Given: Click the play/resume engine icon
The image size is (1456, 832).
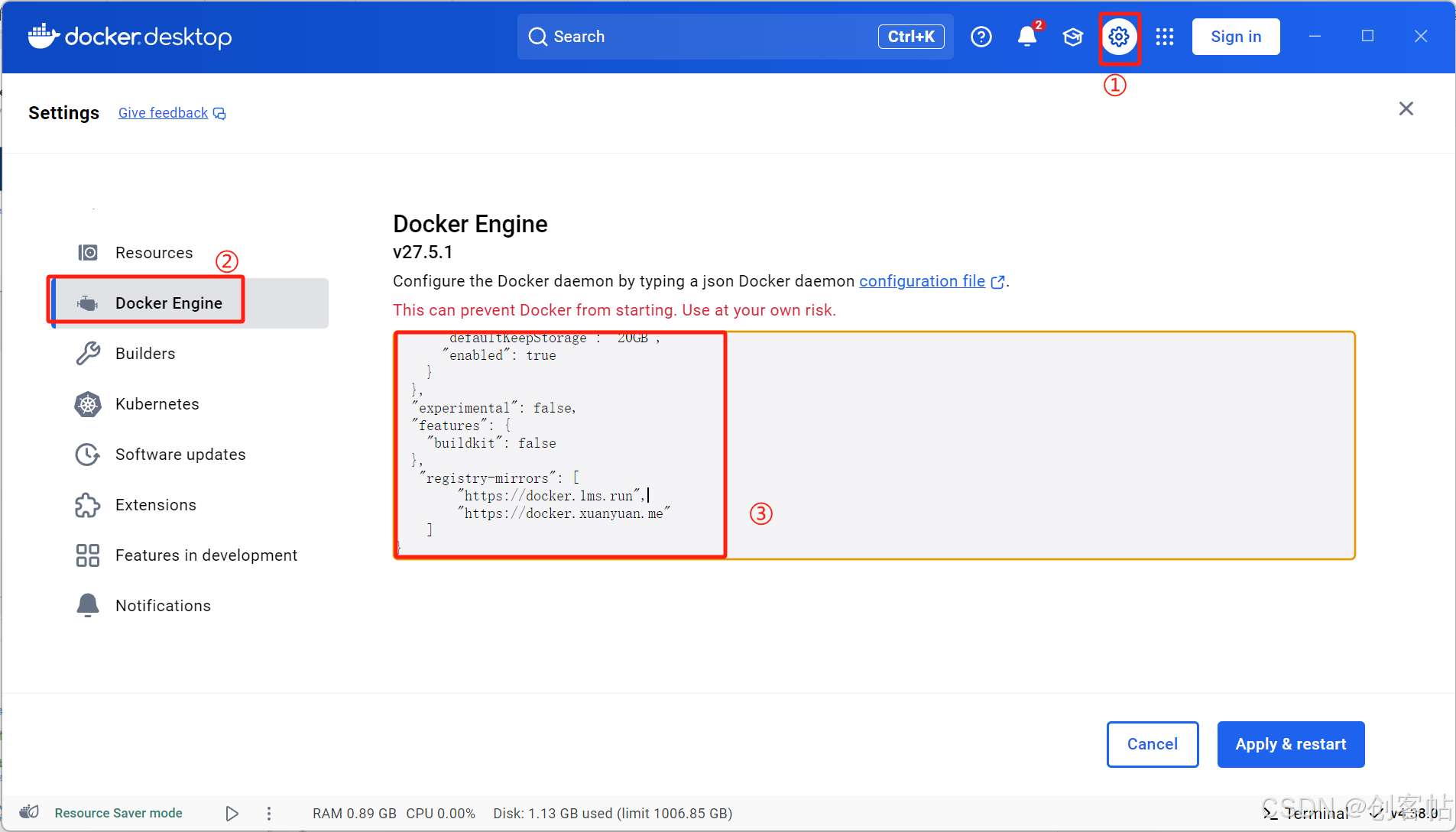Looking at the screenshot, I should tap(232, 814).
